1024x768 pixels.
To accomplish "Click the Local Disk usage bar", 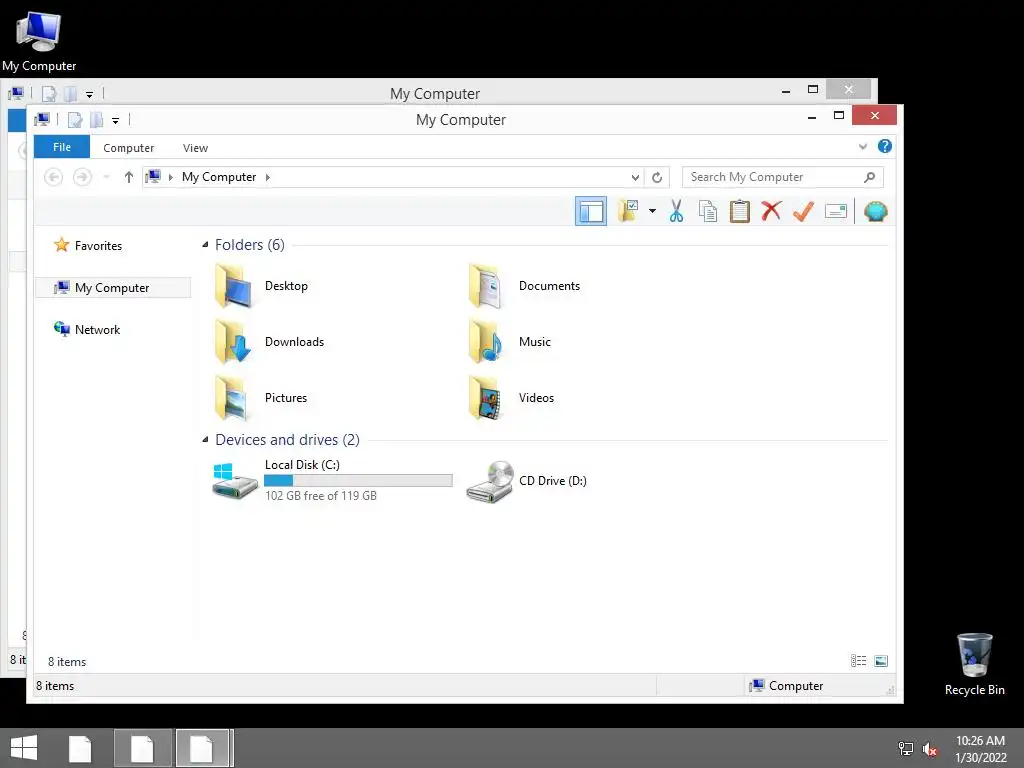I will (x=359, y=481).
